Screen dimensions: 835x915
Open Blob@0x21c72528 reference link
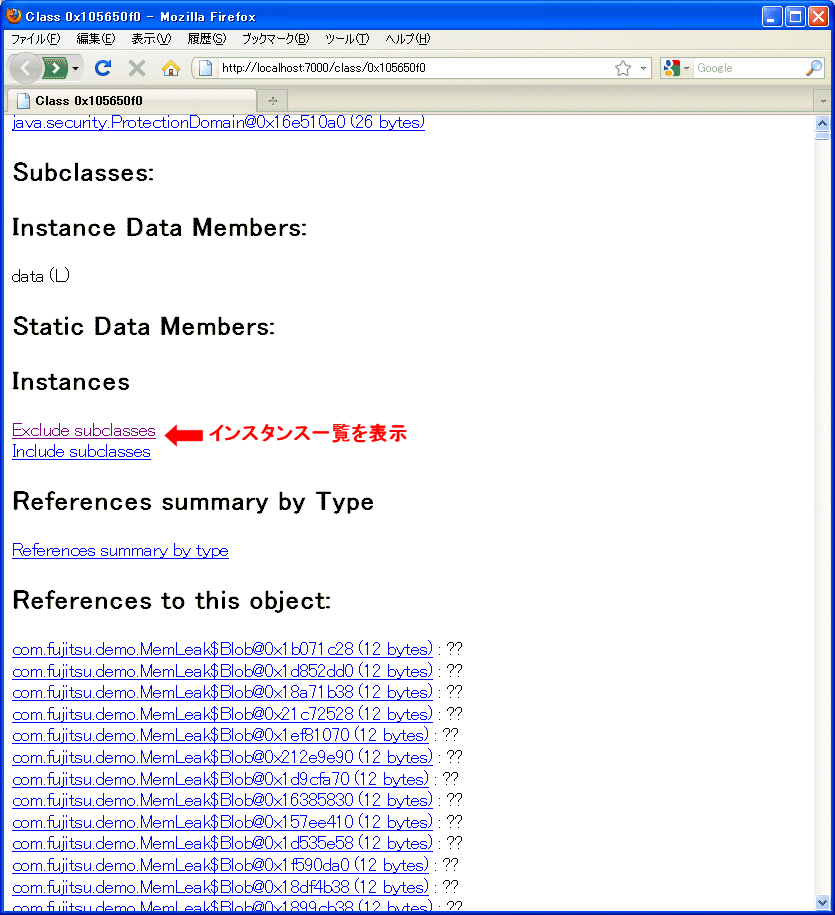pyautogui.click(x=222, y=714)
